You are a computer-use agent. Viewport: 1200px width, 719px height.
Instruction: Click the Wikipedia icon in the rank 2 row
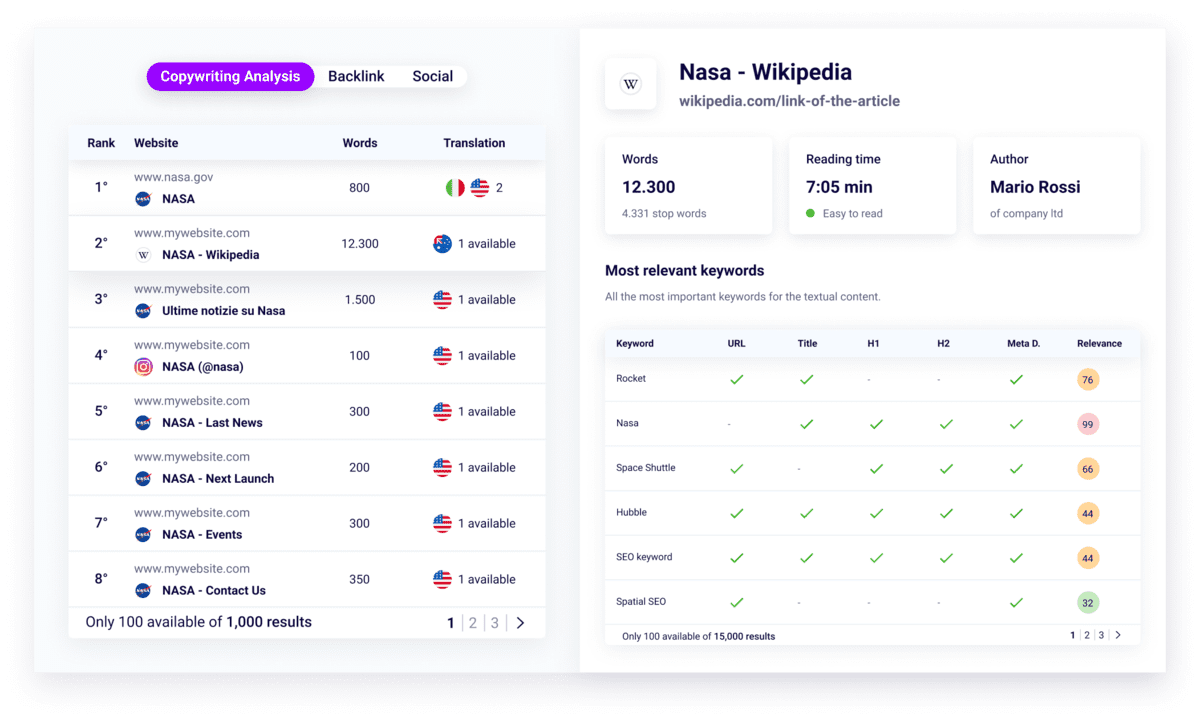pos(143,255)
